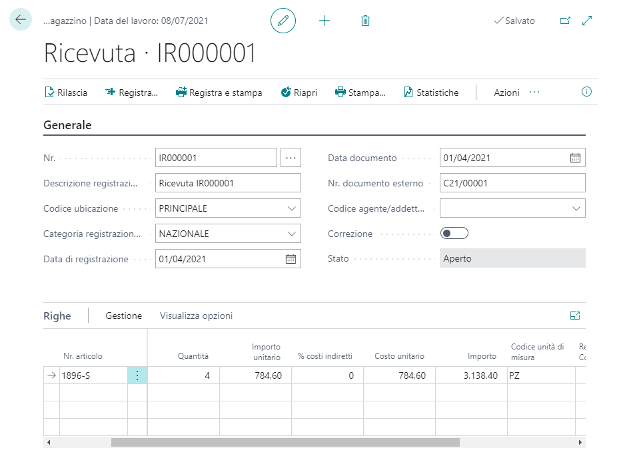Click Importo unitario cell 784,60
Viewport: 644px width, 452px height.
pyautogui.click(x=255, y=375)
